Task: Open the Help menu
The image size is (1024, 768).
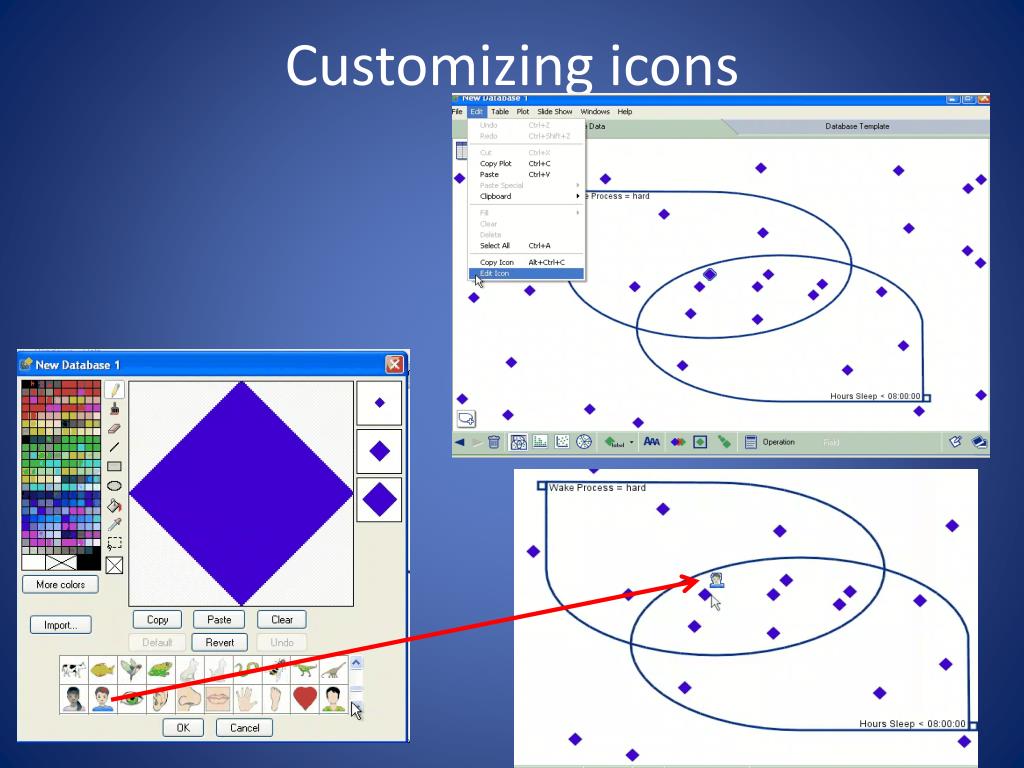Action: click(x=625, y=112)
